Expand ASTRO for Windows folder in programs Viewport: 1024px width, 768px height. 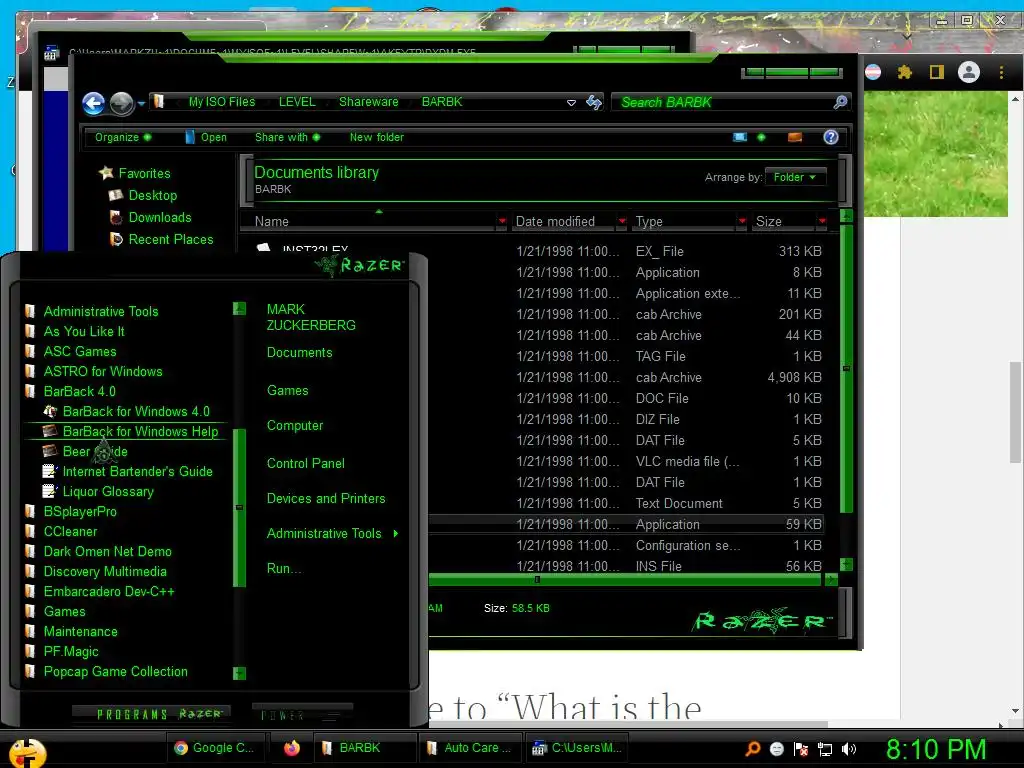[103, 372]
